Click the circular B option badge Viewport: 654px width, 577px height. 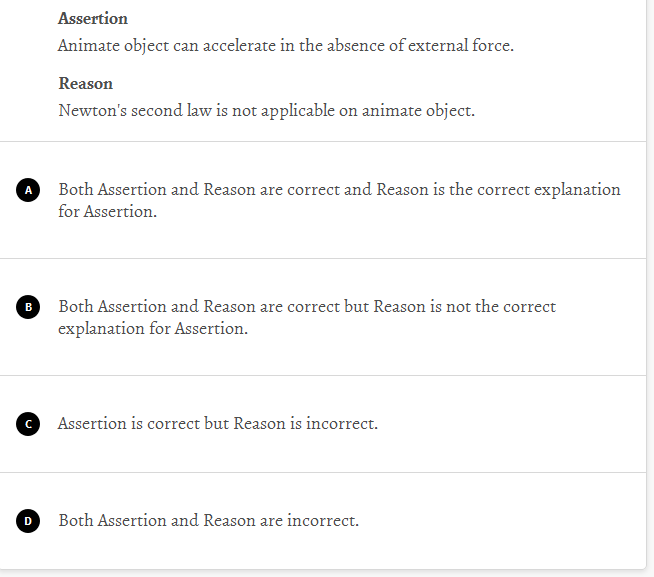(29, 307)
